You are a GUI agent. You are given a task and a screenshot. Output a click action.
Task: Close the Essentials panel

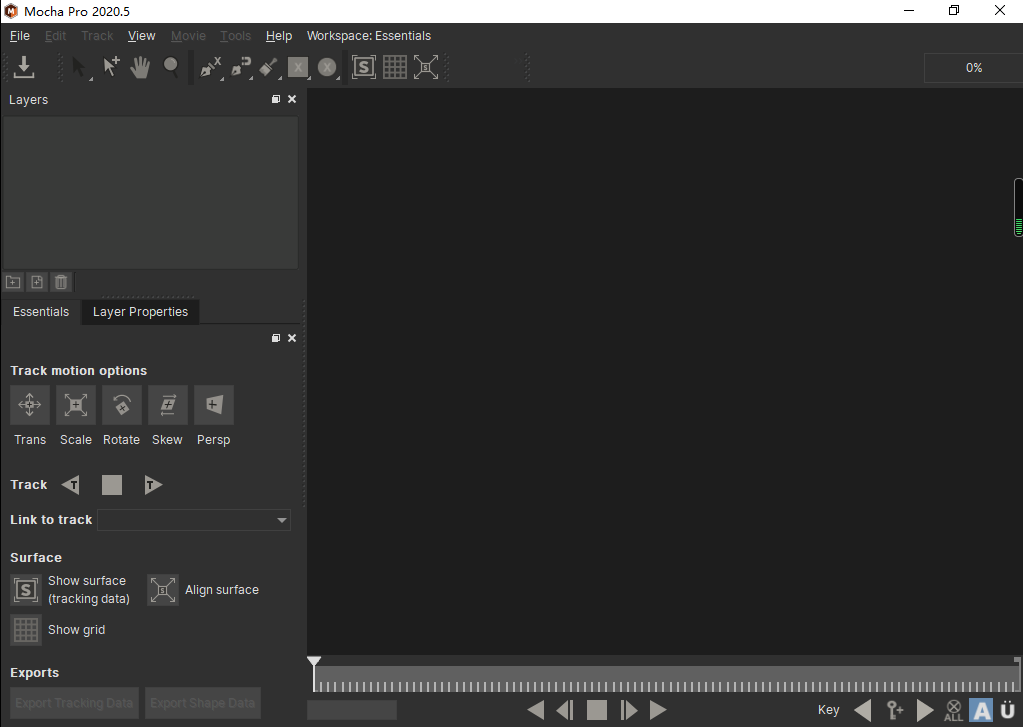[292, 338]
